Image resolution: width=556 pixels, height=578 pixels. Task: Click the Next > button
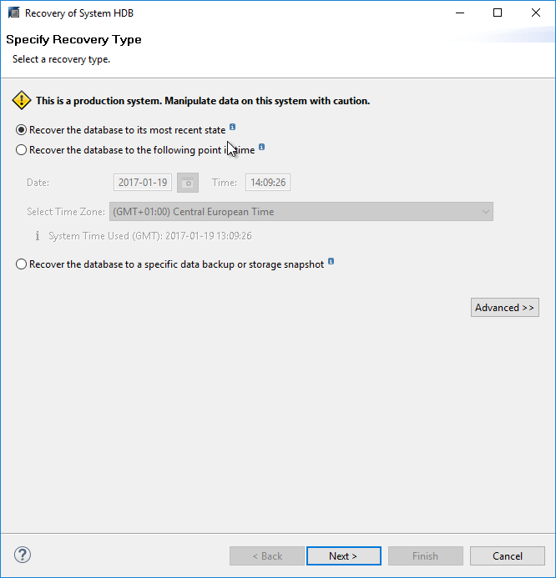[344, 556]
